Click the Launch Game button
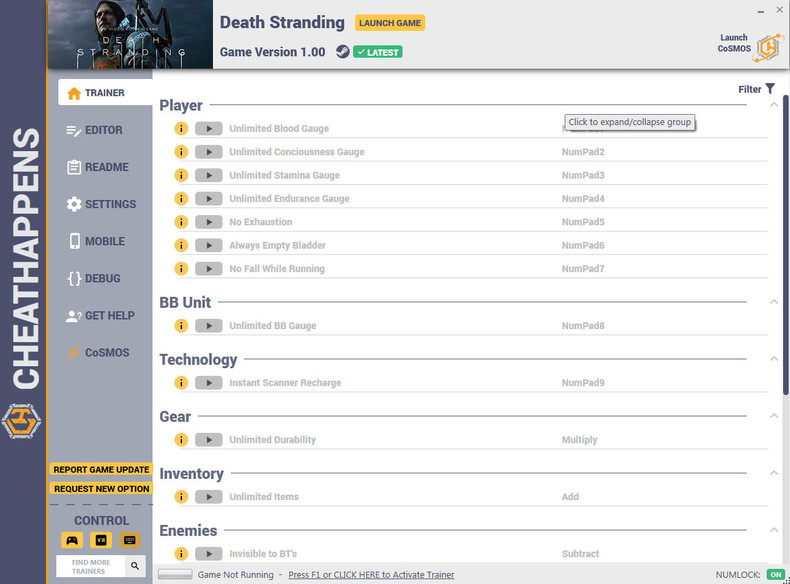Screen dimensions: 790x584 point(390,23)
